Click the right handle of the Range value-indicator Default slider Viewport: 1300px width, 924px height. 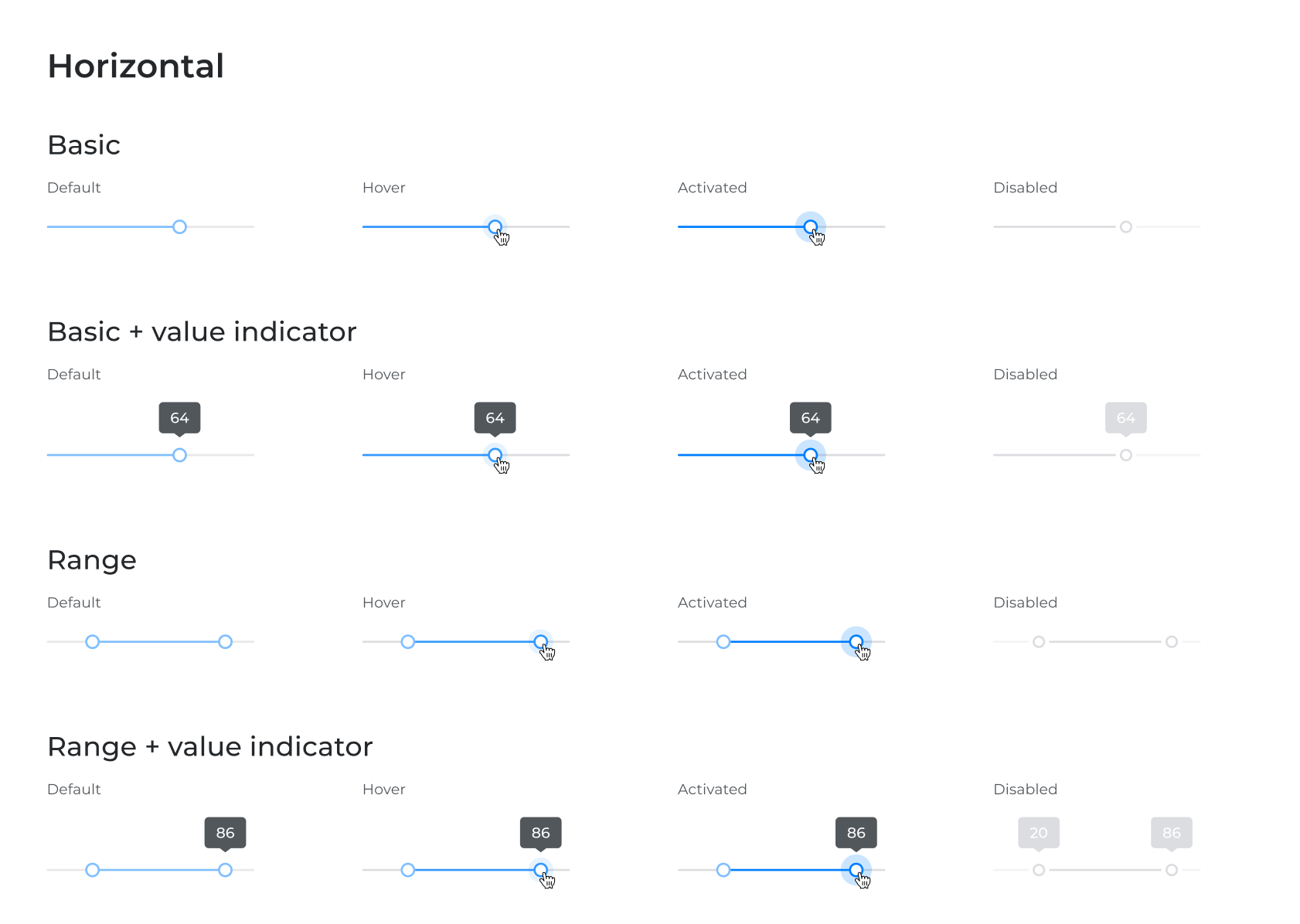click(x=225, y=870)
